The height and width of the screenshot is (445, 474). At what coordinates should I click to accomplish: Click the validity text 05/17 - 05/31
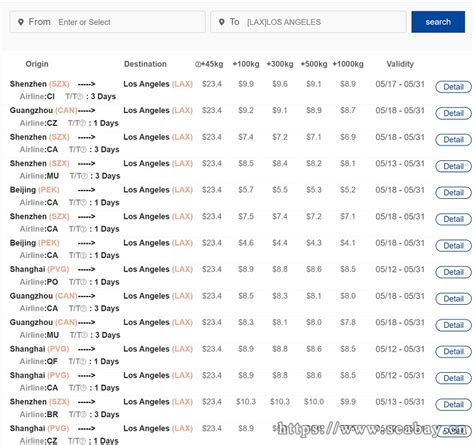point(400,84)
